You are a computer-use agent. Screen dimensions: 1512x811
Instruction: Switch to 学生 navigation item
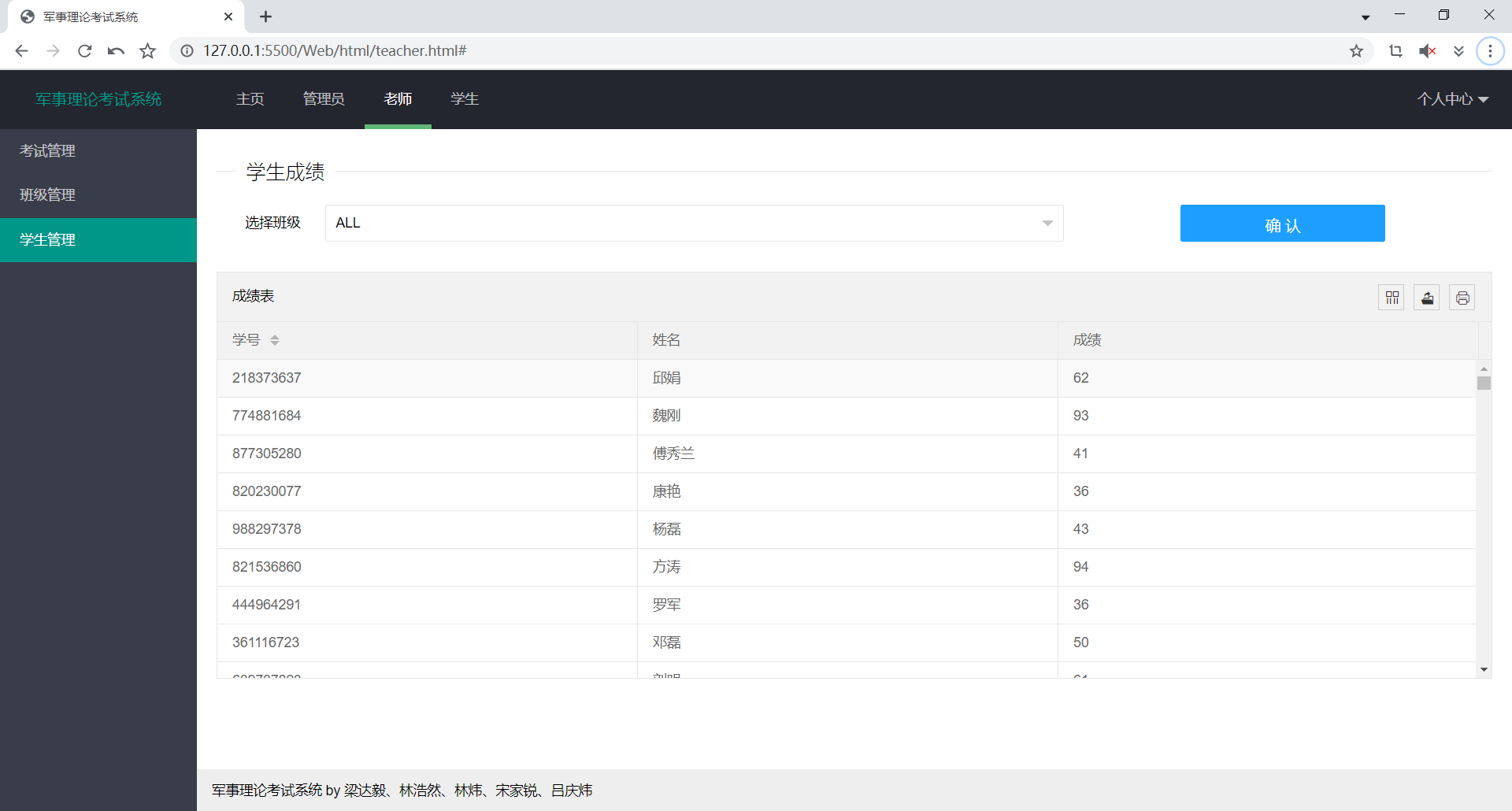[465, 99]
